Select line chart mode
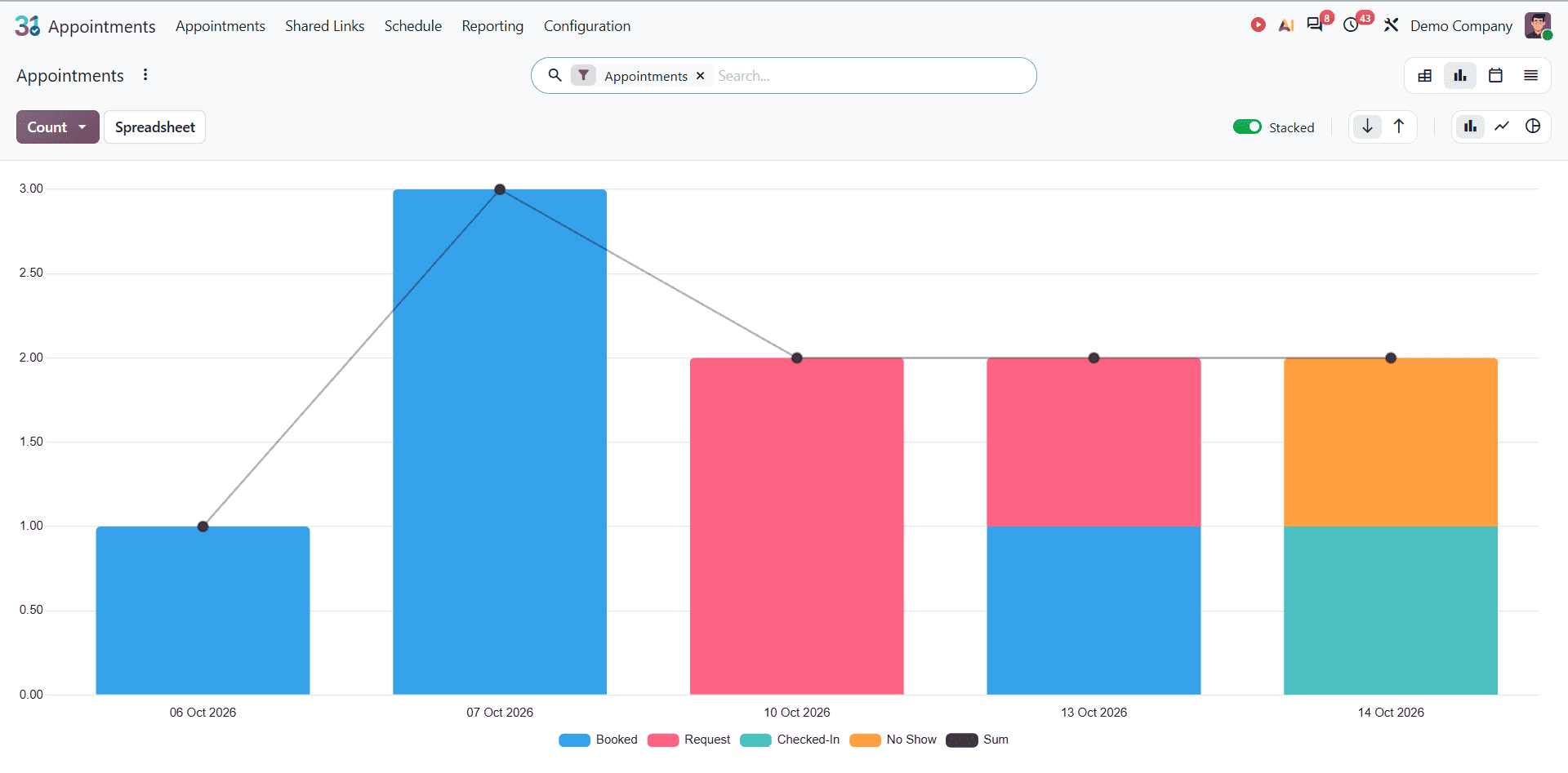The image size is (1568, 773). (1502, 127)
